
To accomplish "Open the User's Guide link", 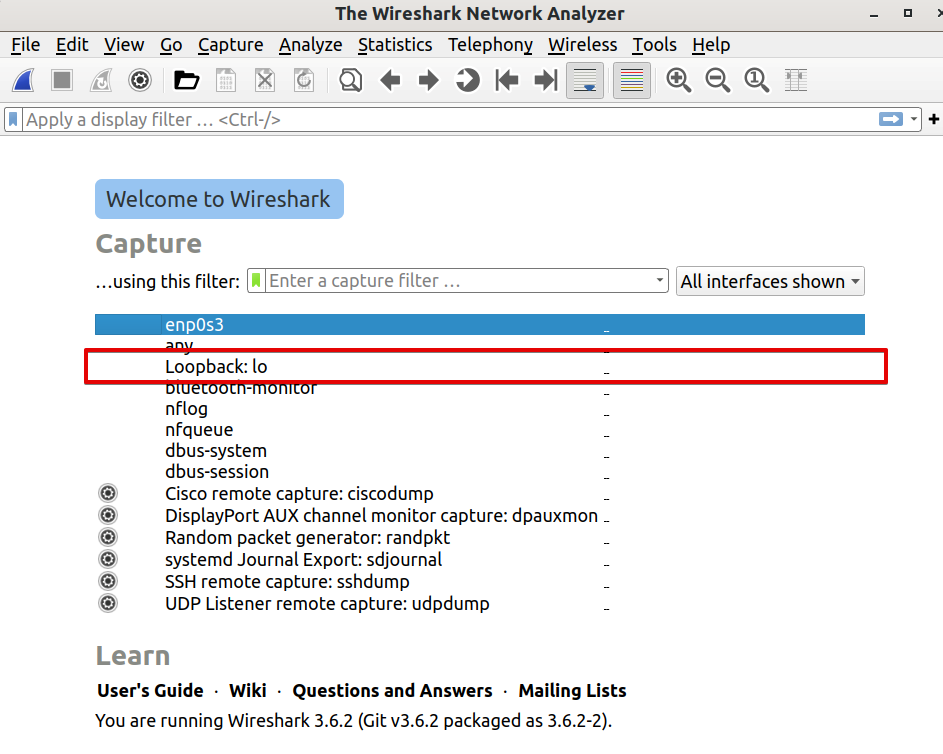I will [150, 690].
